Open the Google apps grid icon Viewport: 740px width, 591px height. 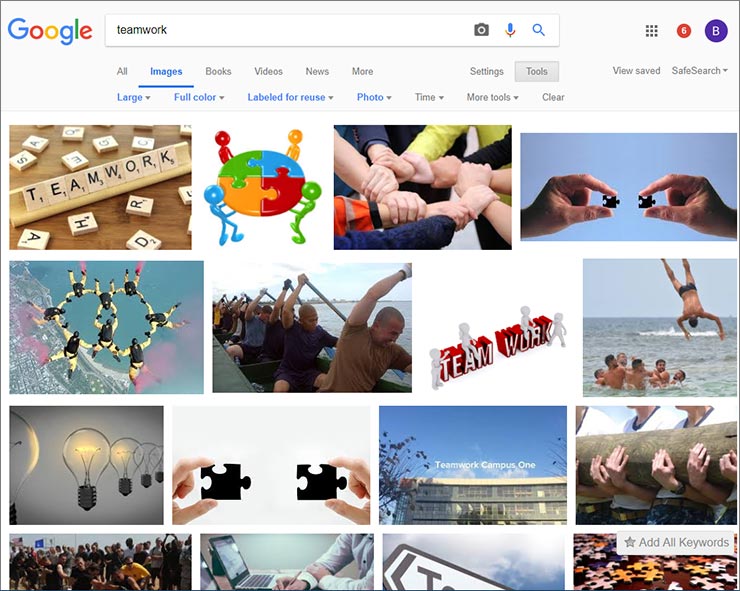click(x=652, y=31)
